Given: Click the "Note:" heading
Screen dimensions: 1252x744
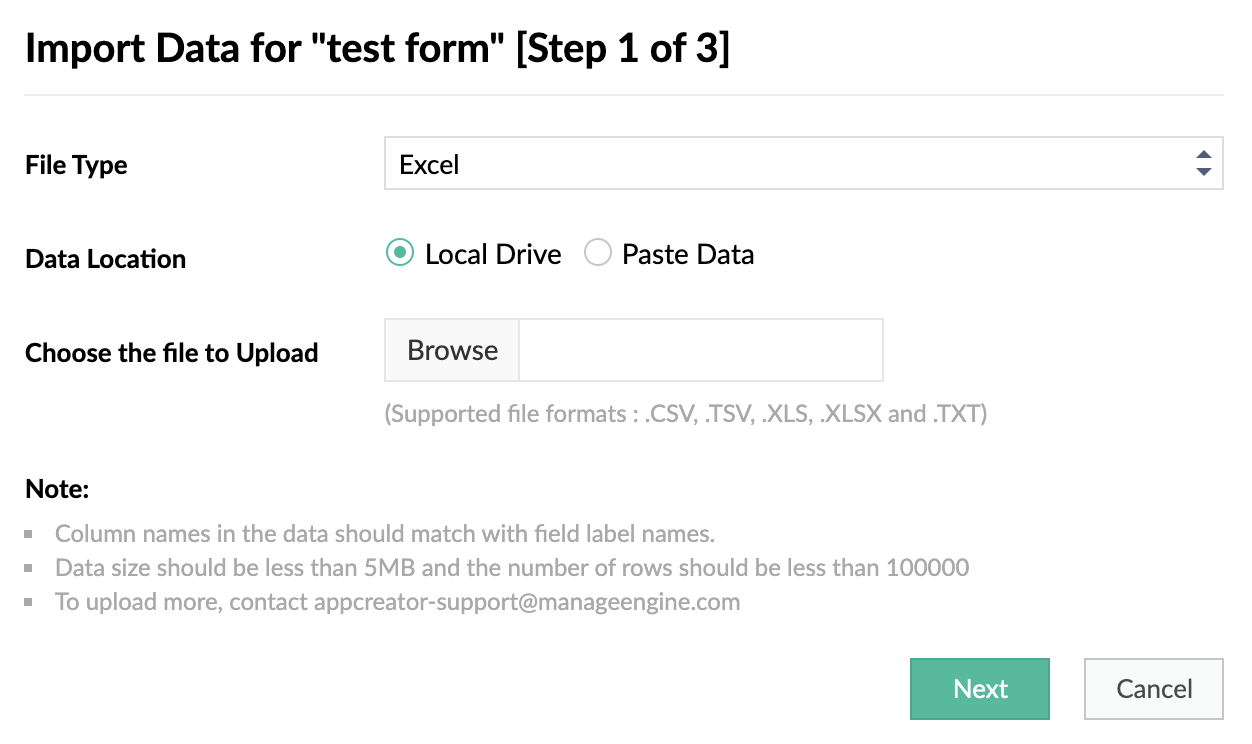Looking at the screenshot, I should [x=57, y=490].
